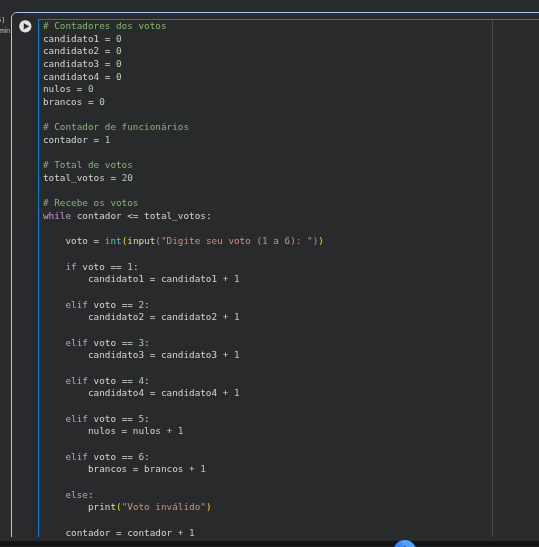Click the 'elif voto == 3:' line

click(x=107, y=343)
